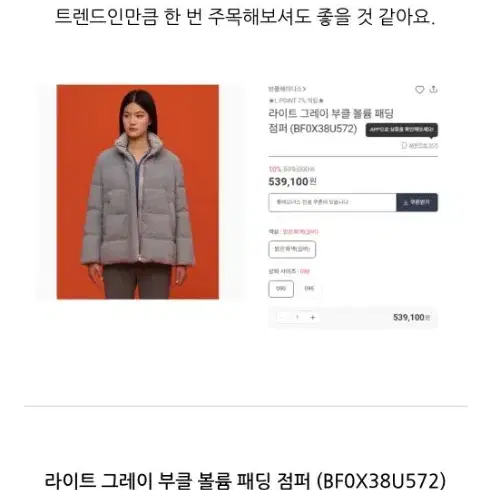Screen dimensions: 490x490
Task: Increase quantity with the plus button
Action: (x=313, y=317)
